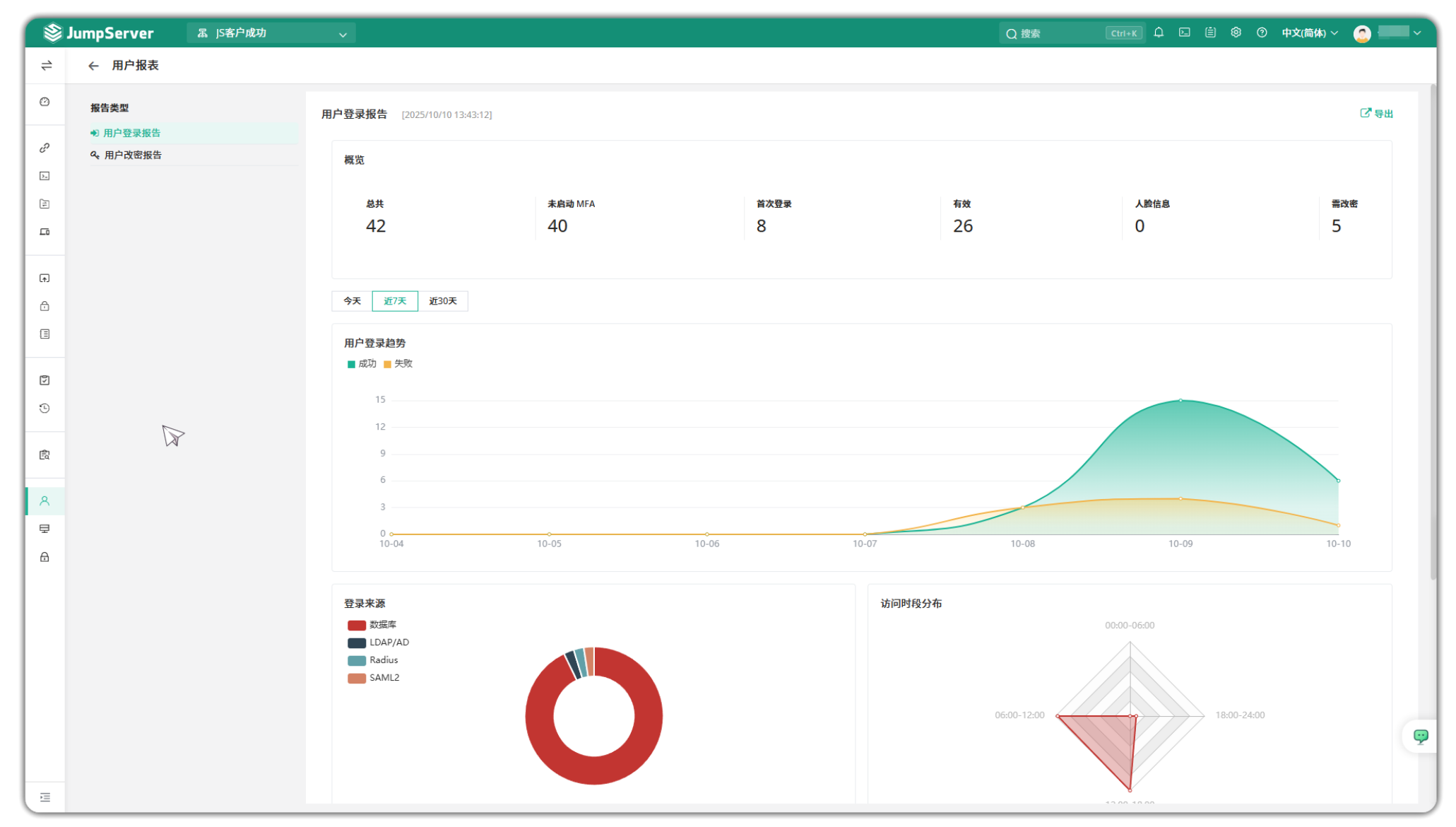1456x827 pixels.
Task: Open the settings gear icon
Action: (x=1236, y=33)
